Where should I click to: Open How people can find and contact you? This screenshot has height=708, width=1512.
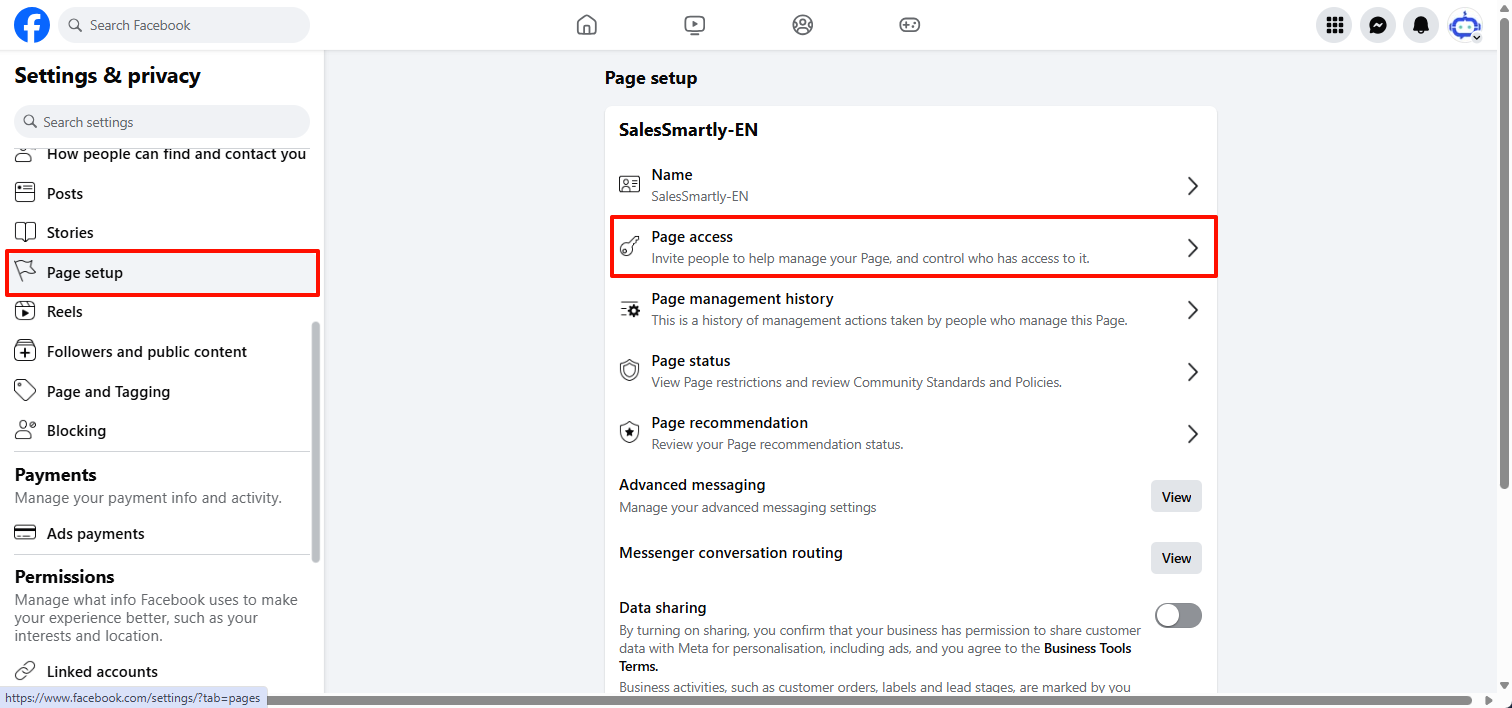coord(162,155)
